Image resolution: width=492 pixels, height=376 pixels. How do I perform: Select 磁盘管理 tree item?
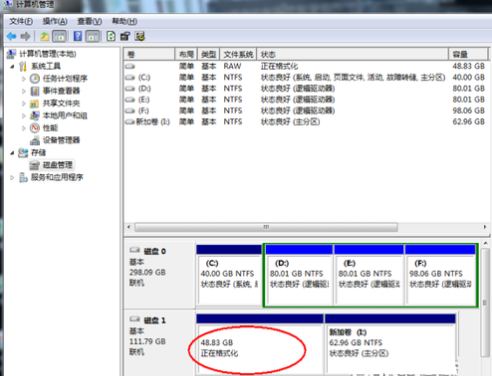point(58,165)
